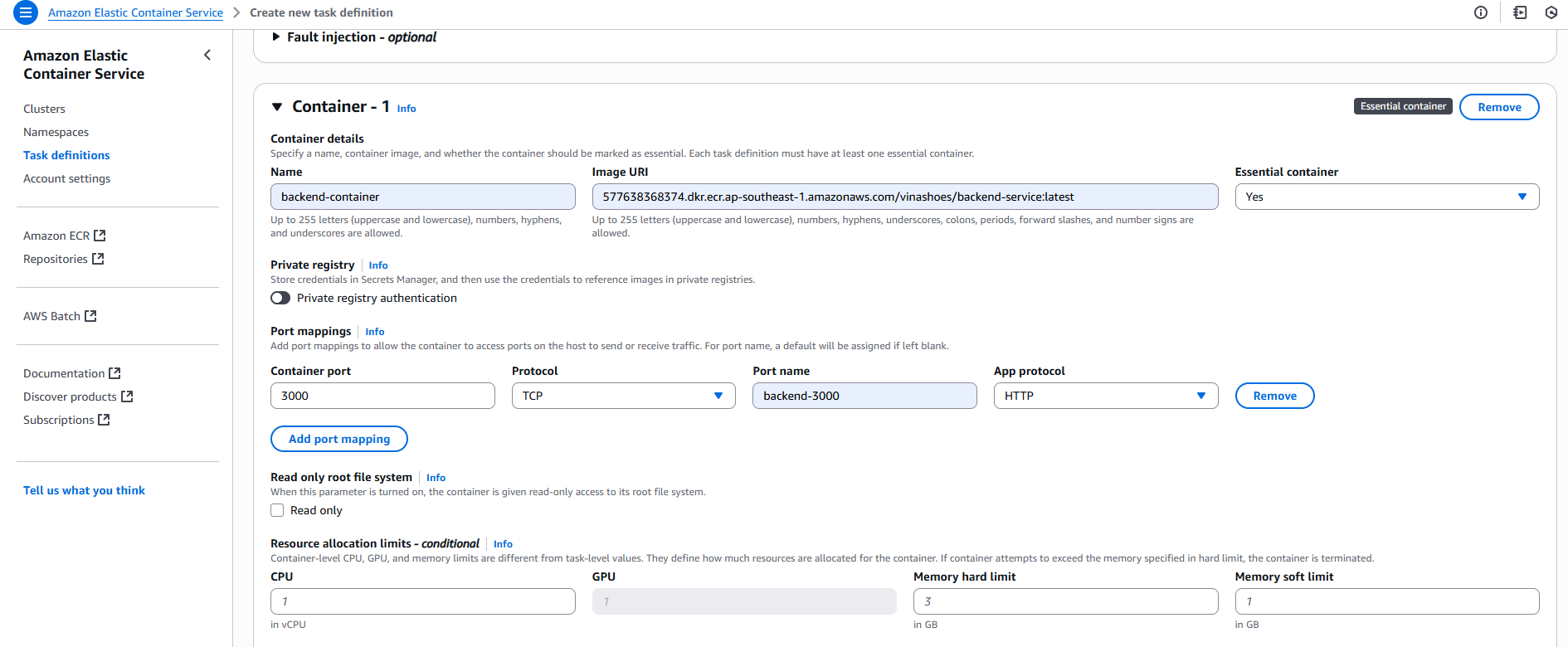Click the Create new task definition breadcrumb text

[321, 12]
